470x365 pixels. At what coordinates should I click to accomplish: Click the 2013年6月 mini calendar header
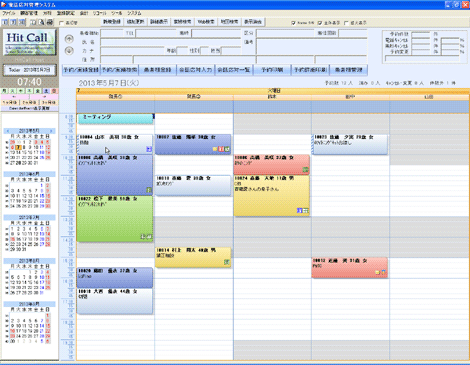pos(29,174)
